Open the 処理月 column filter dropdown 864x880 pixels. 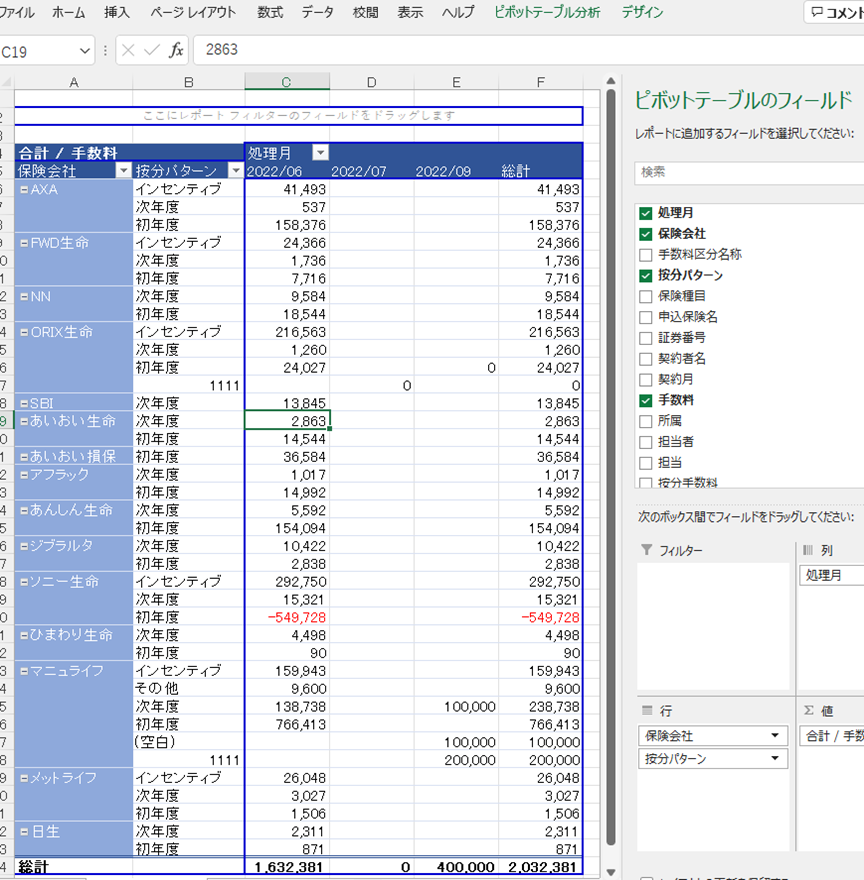(320, 153)
